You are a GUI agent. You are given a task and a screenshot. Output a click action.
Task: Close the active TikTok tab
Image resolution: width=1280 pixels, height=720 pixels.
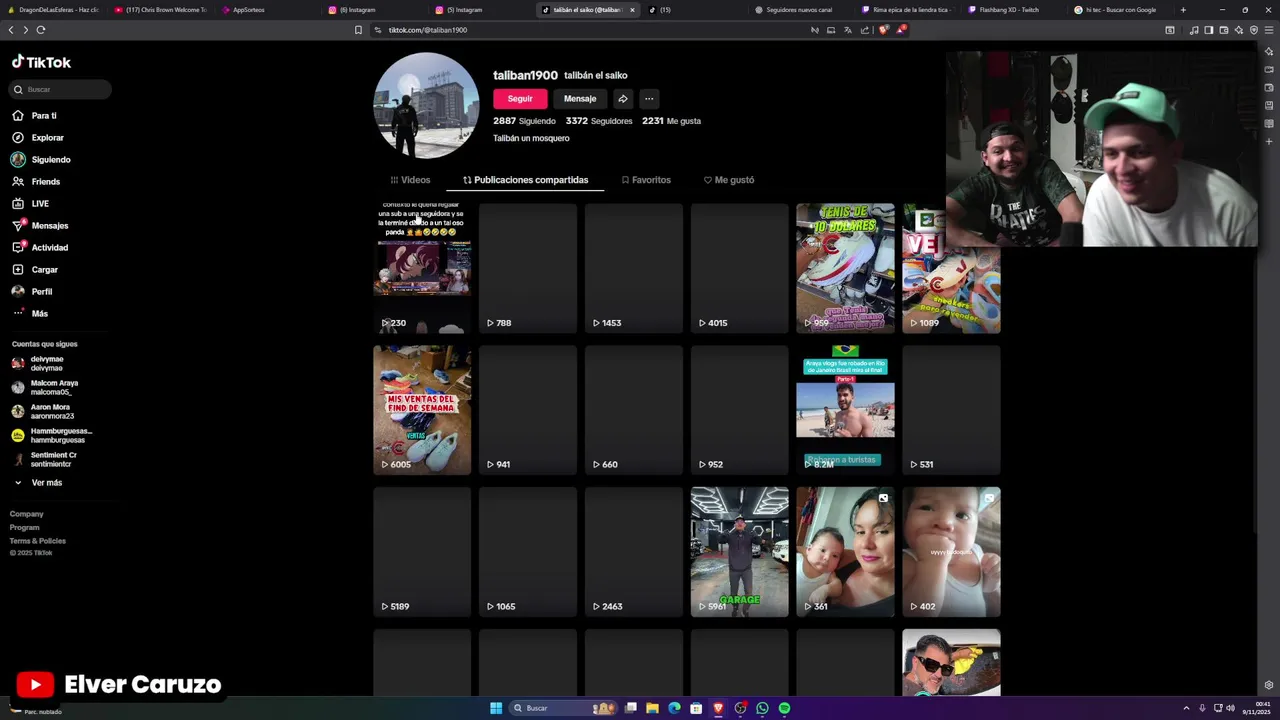point(632,10)
